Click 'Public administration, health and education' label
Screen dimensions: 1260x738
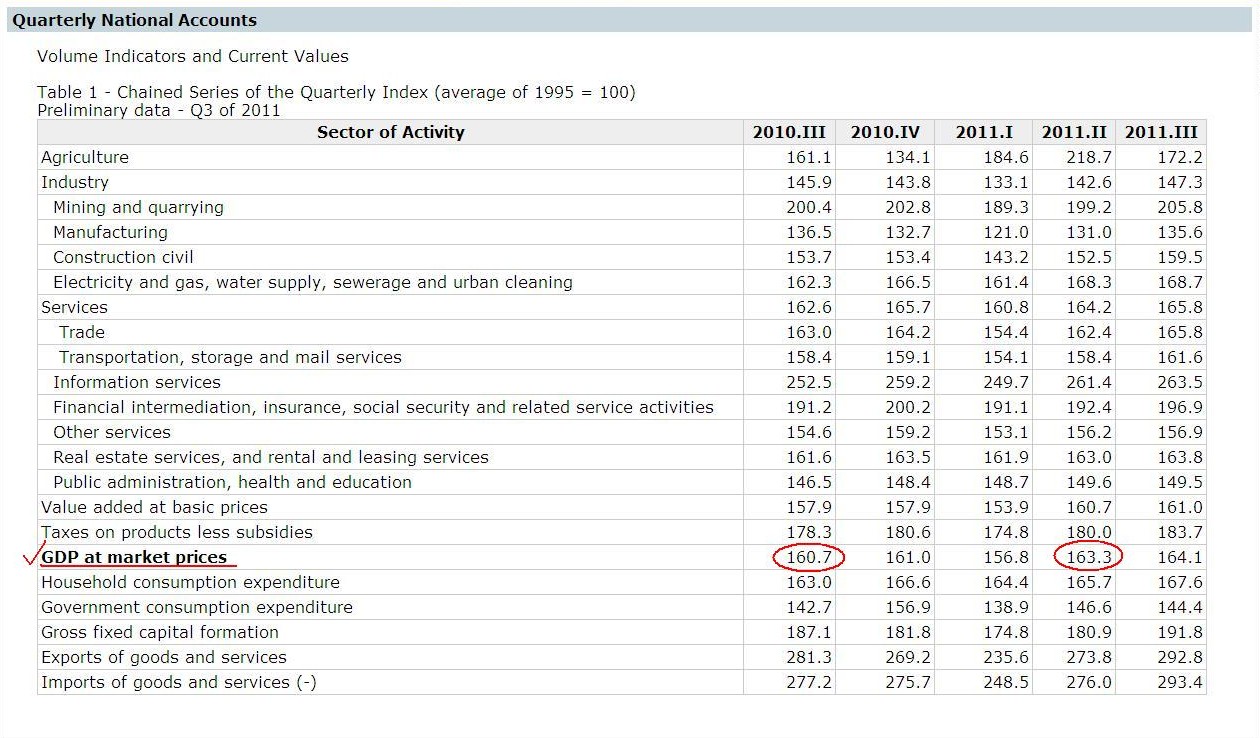click(x=232, y=482)
